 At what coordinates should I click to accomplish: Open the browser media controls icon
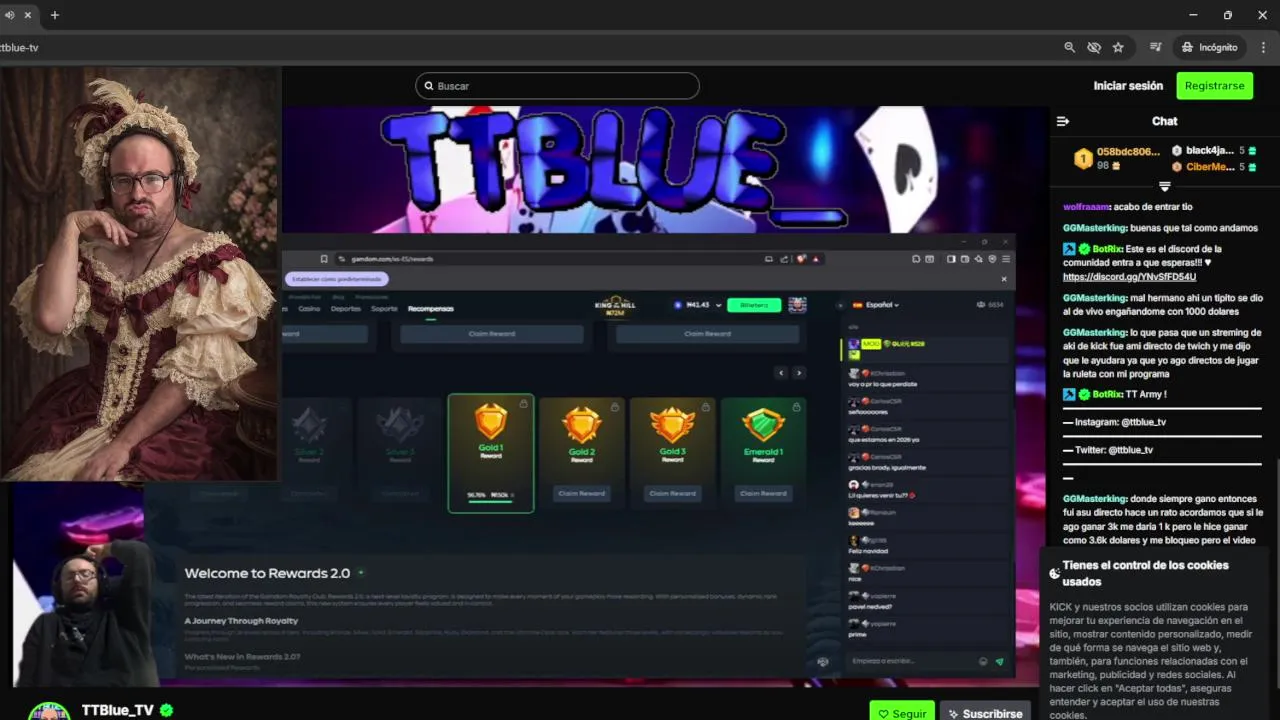(1156, 47)
